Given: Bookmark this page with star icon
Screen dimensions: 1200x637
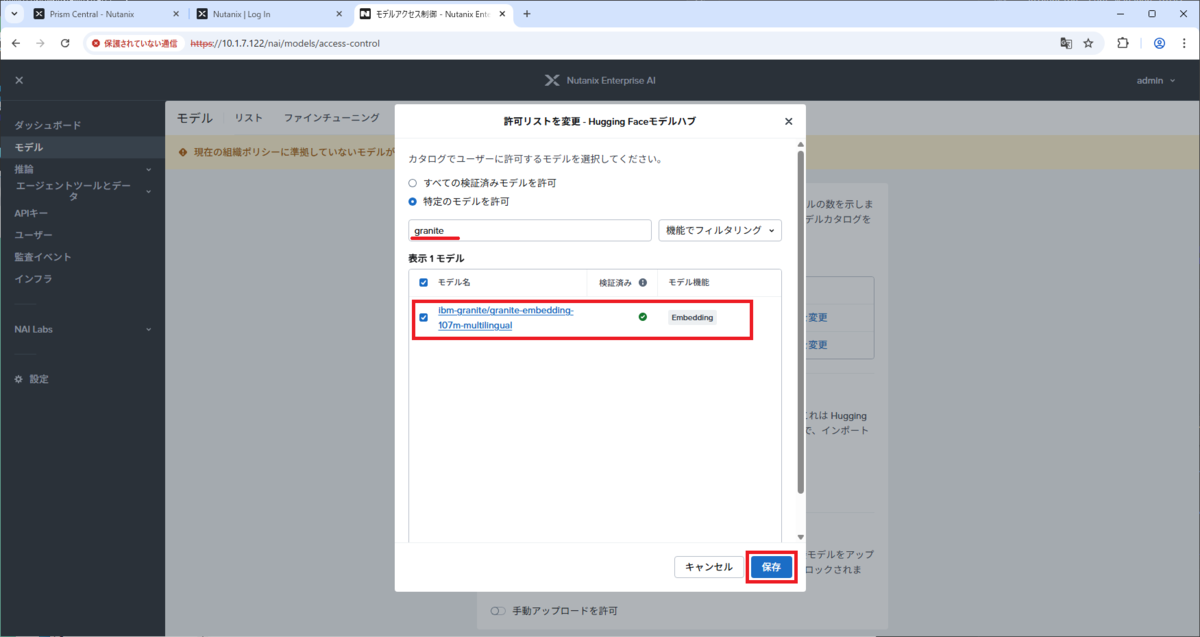Looking at the screenshot, I should [1088, 43].
